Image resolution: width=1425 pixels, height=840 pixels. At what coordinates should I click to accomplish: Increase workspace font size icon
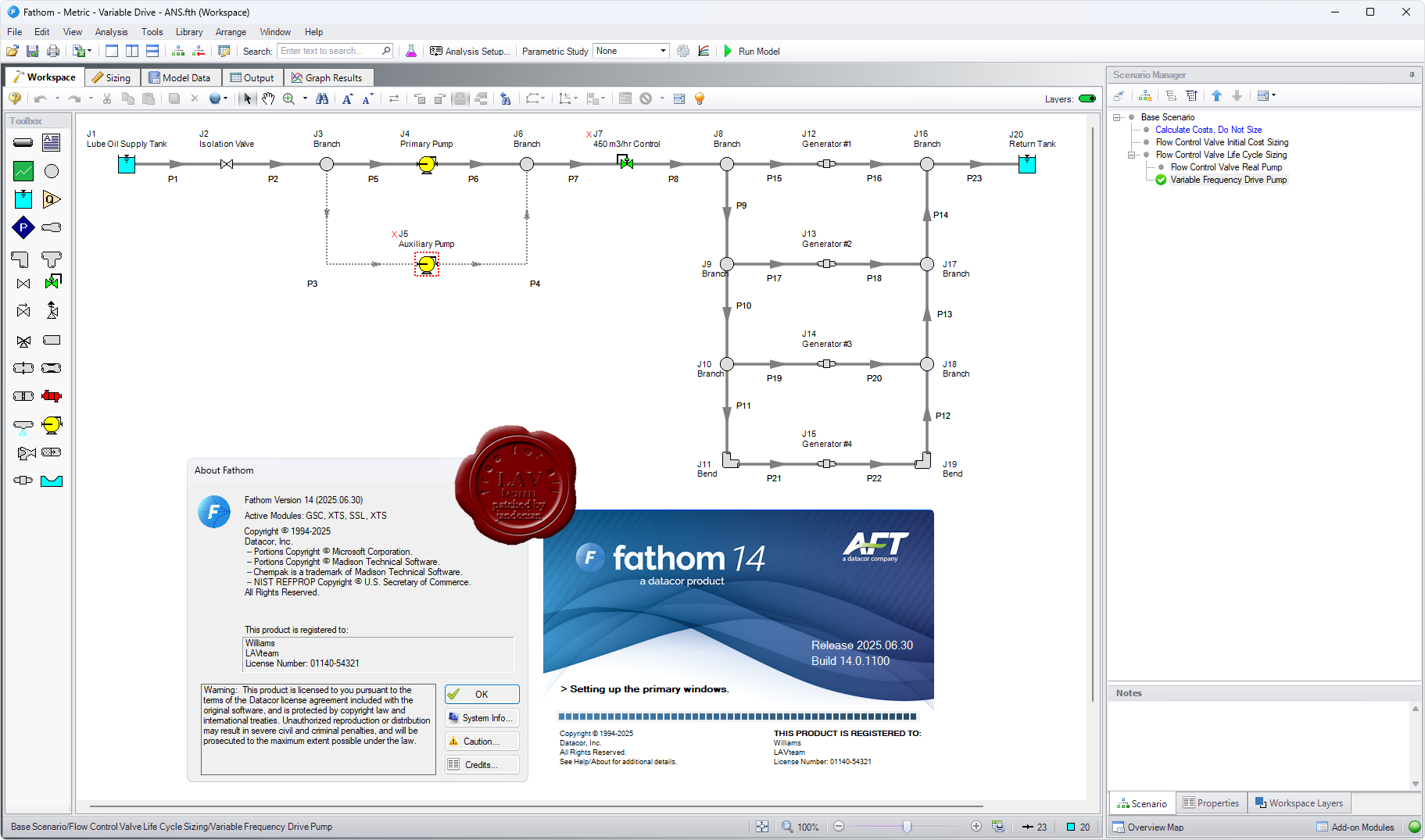347,98
